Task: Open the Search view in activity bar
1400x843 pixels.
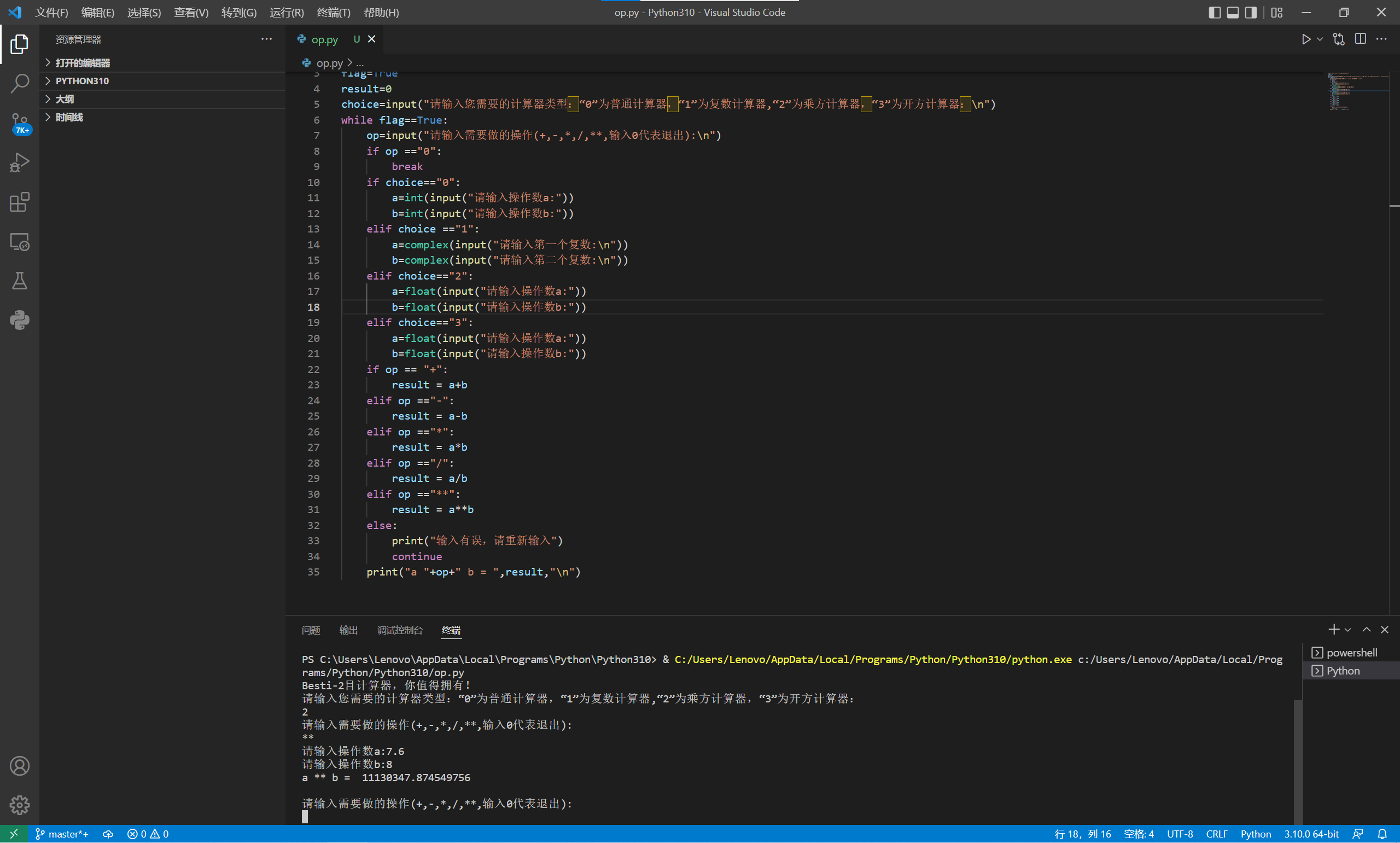Action: [x=19, y=84]
